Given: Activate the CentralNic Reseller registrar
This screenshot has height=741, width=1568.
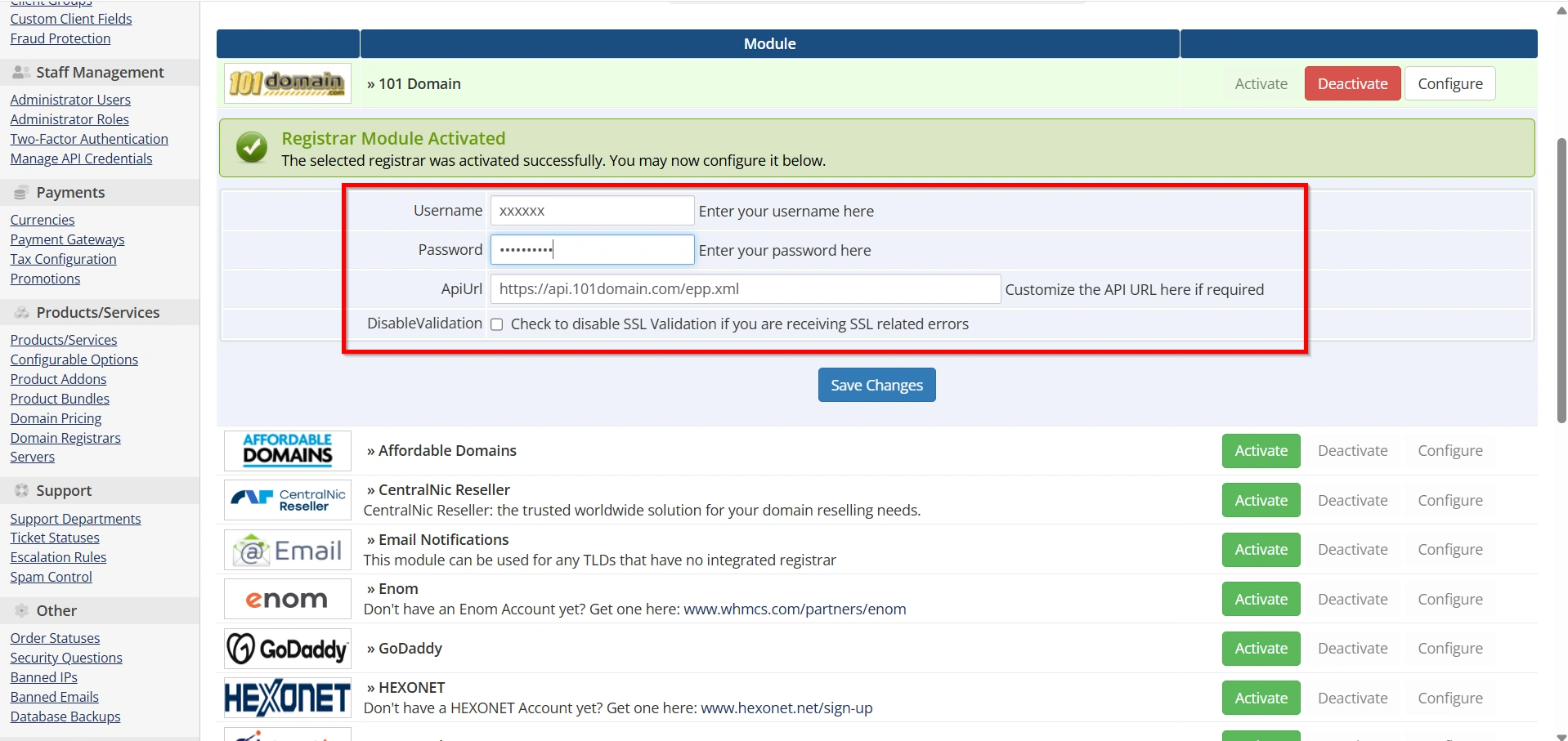Looking at the screenshot, I should click(1261, 500).
